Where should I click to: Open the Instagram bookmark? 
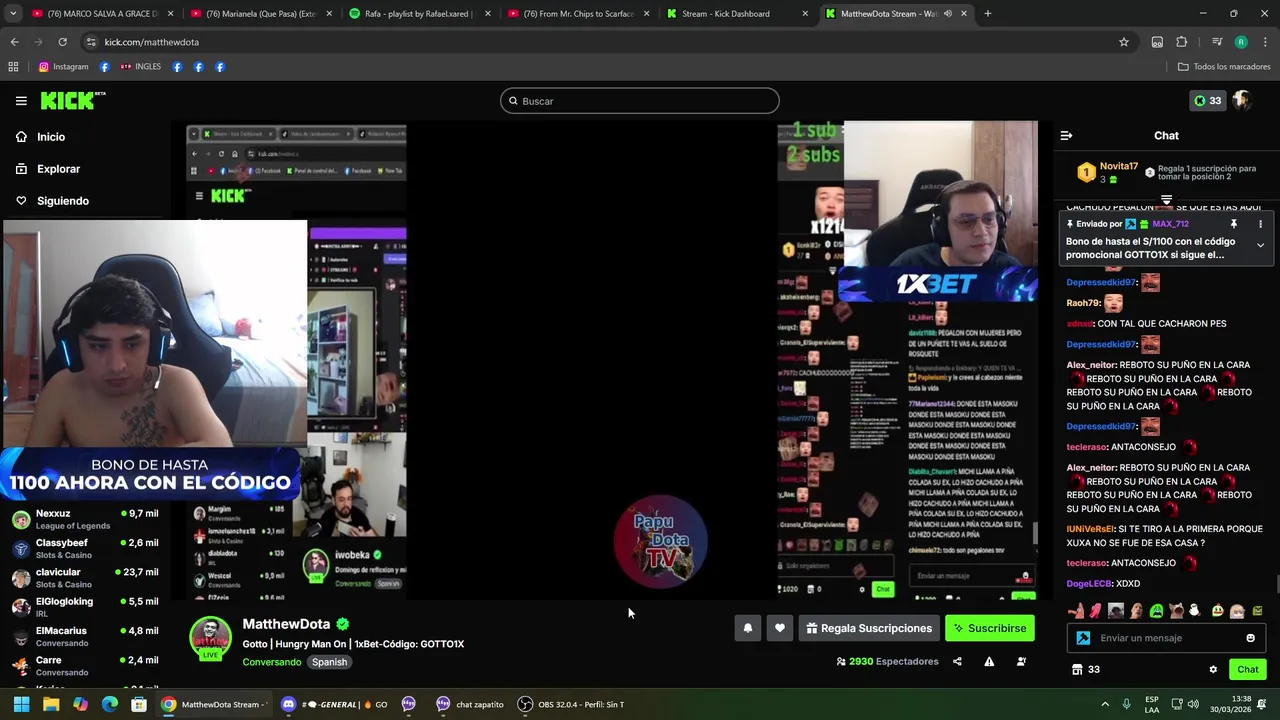[64, 67]
